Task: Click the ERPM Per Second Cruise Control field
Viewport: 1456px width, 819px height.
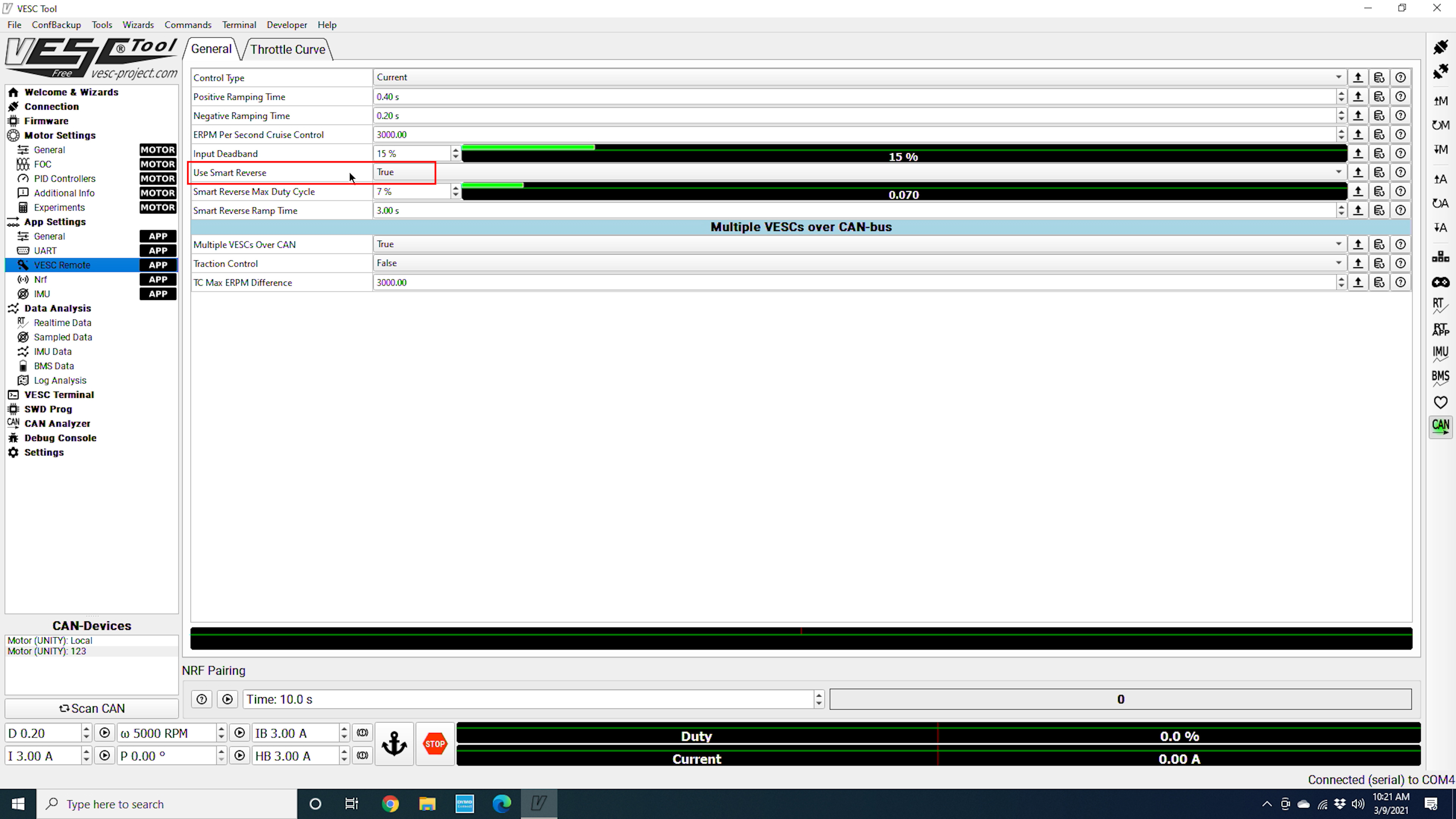Action: click(x=855, y=135)
